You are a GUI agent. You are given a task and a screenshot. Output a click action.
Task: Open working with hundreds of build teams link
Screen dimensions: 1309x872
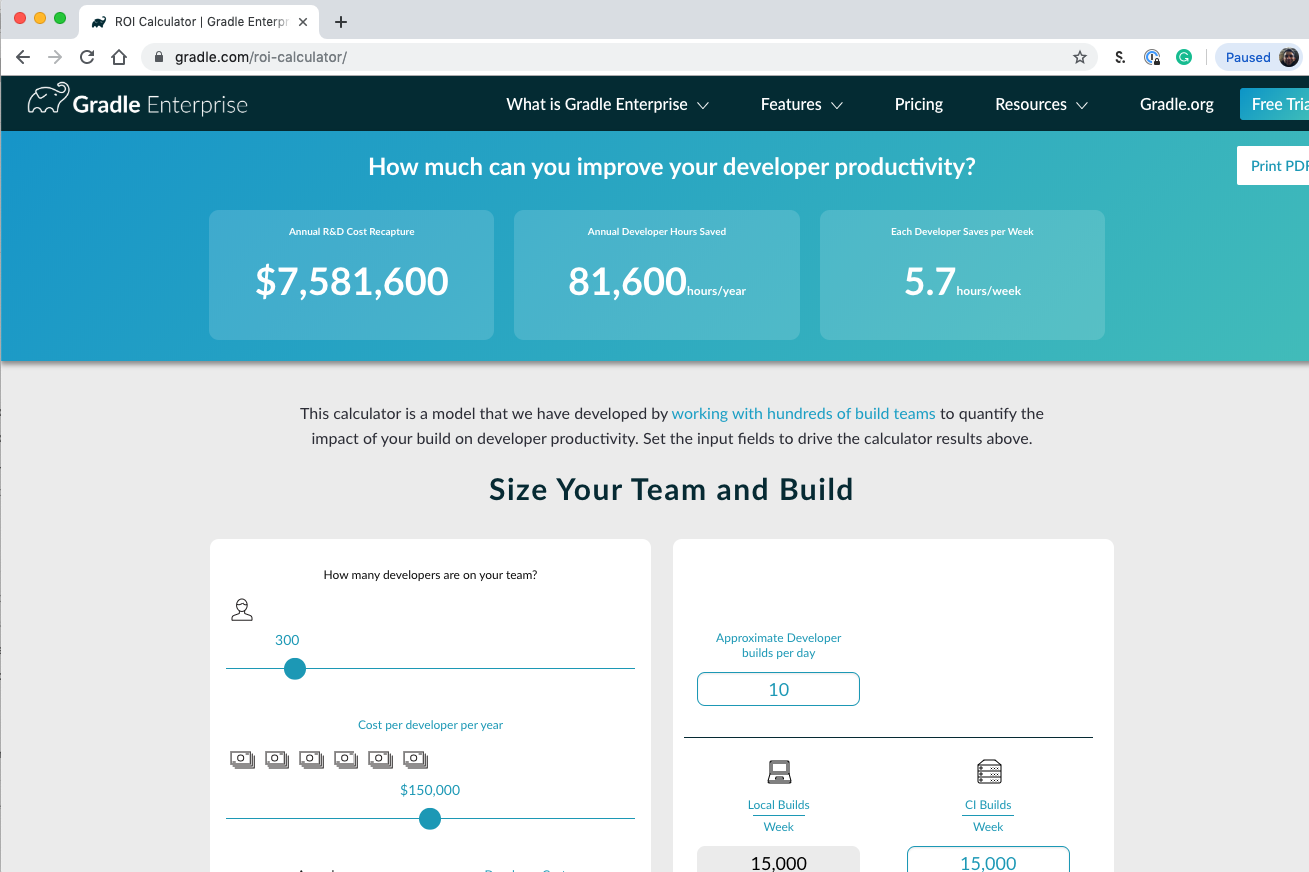click(x=803, y=413)
